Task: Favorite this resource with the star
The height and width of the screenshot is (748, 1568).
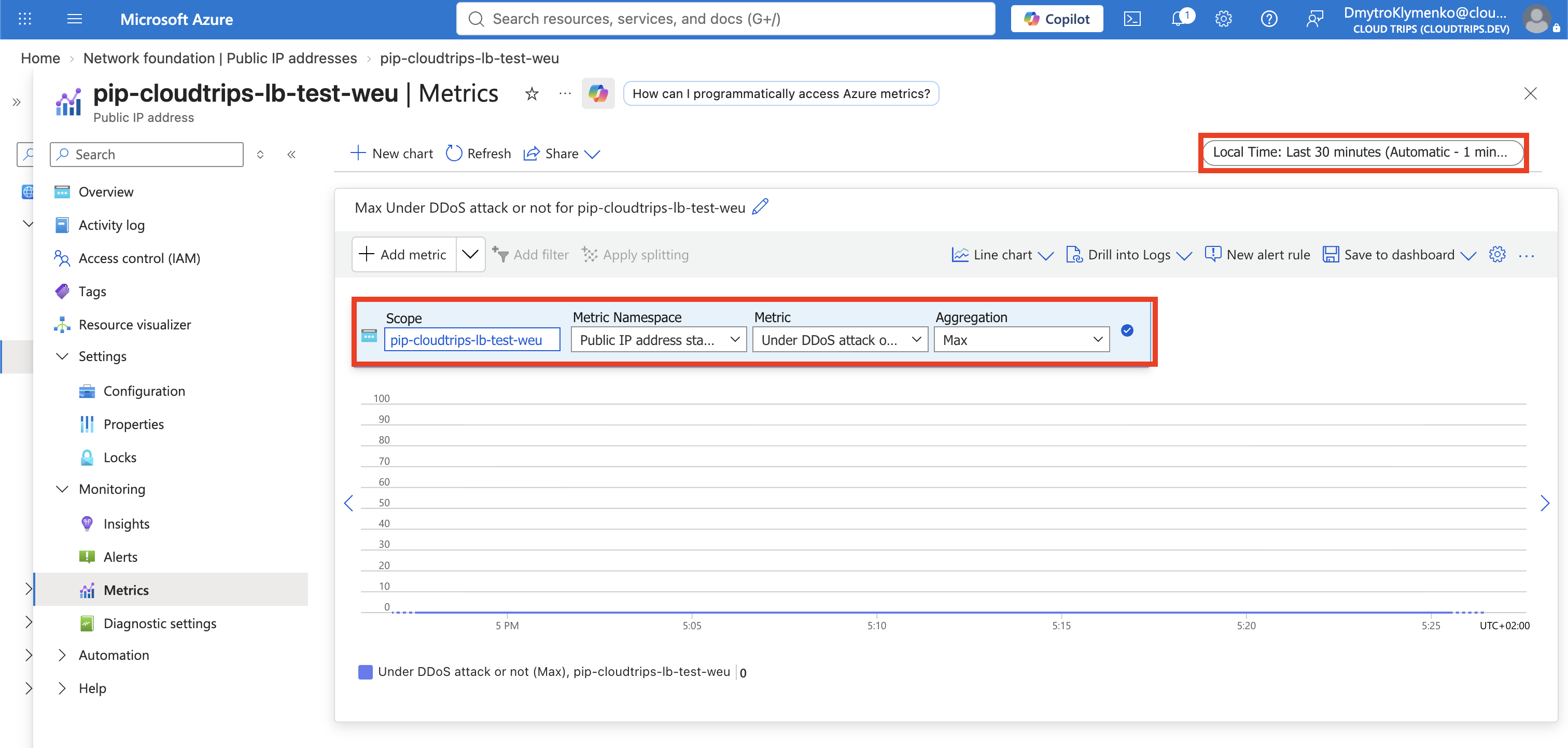Action: pos(531,94)
